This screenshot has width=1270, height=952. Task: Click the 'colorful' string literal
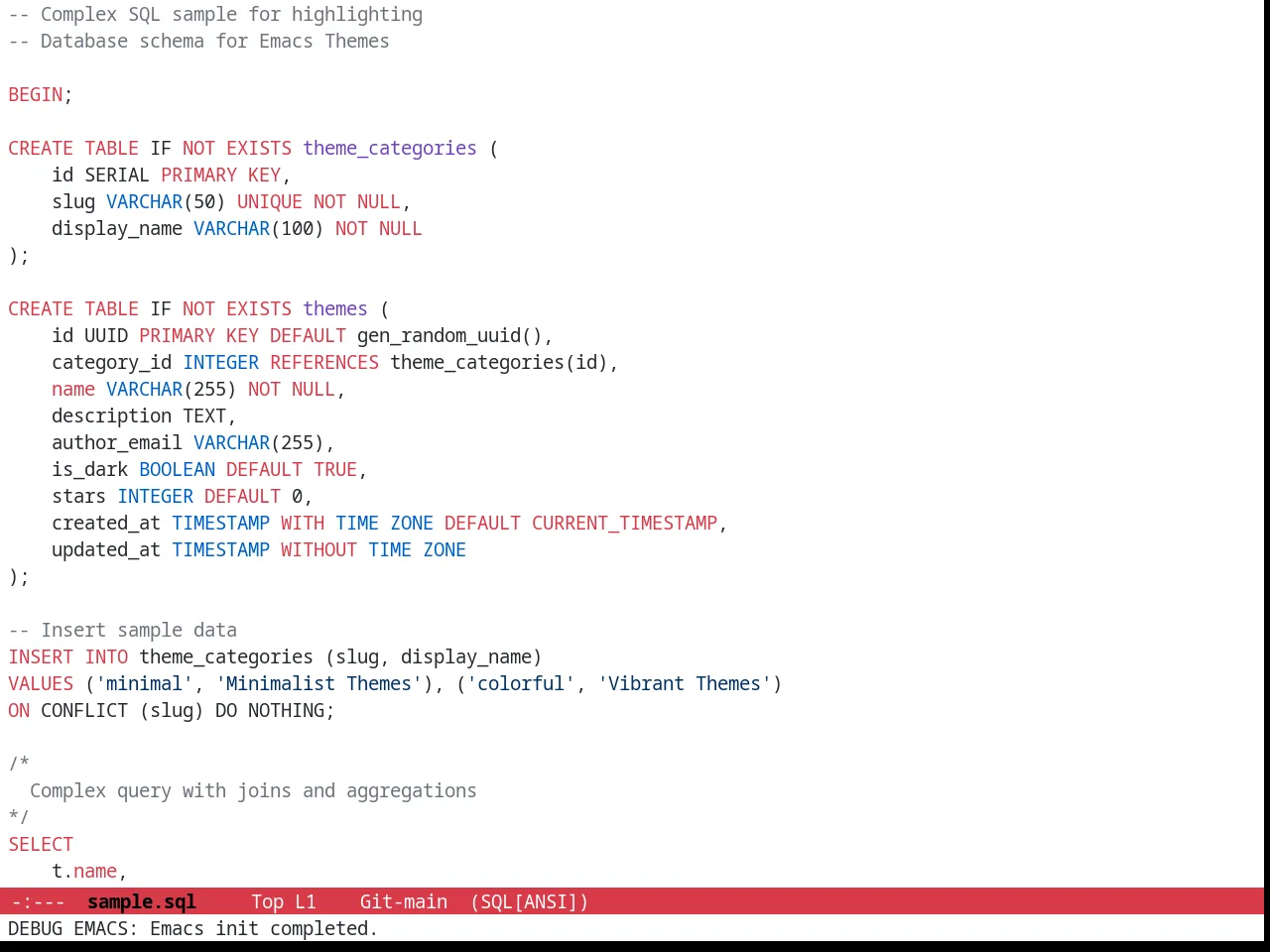pyautogui.click(x=521, y=683)
